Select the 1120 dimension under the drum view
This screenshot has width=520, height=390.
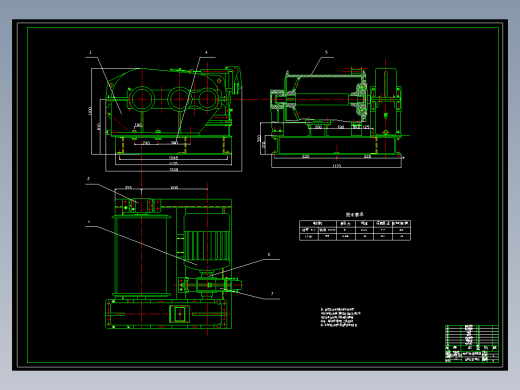click(x=337, y=165)
